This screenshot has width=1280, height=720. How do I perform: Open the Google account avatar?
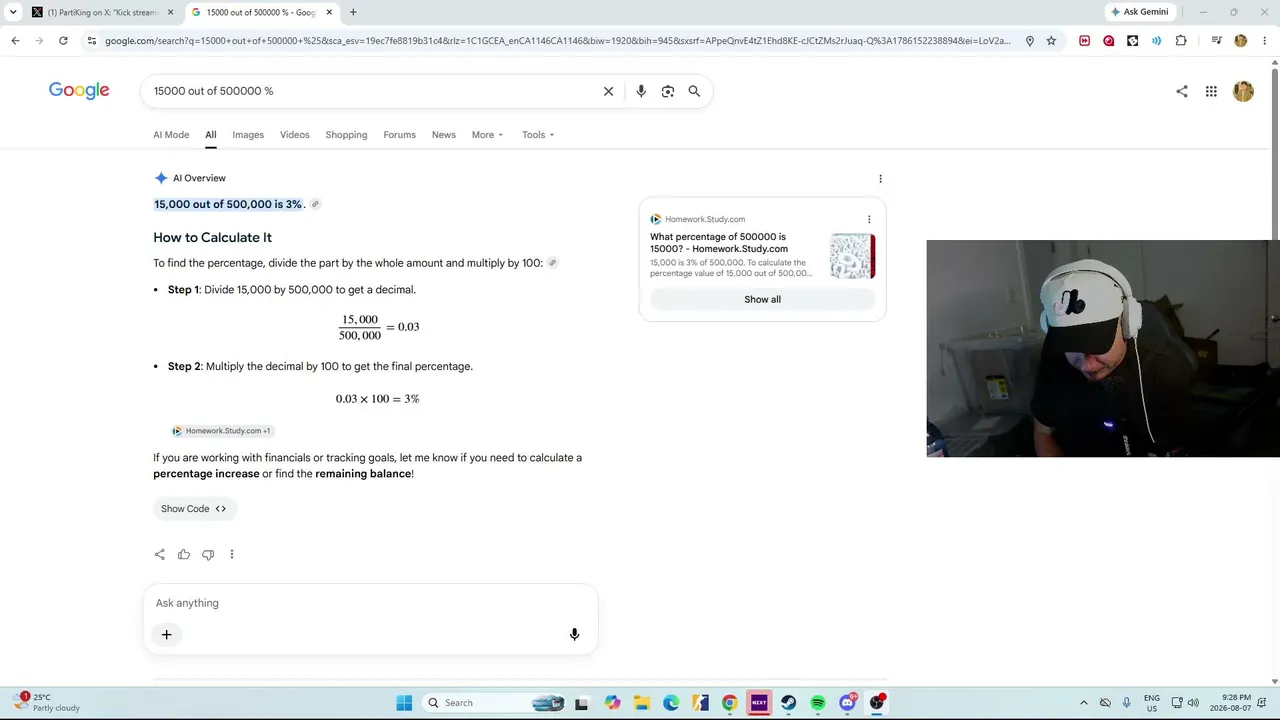click(1243, 91)
